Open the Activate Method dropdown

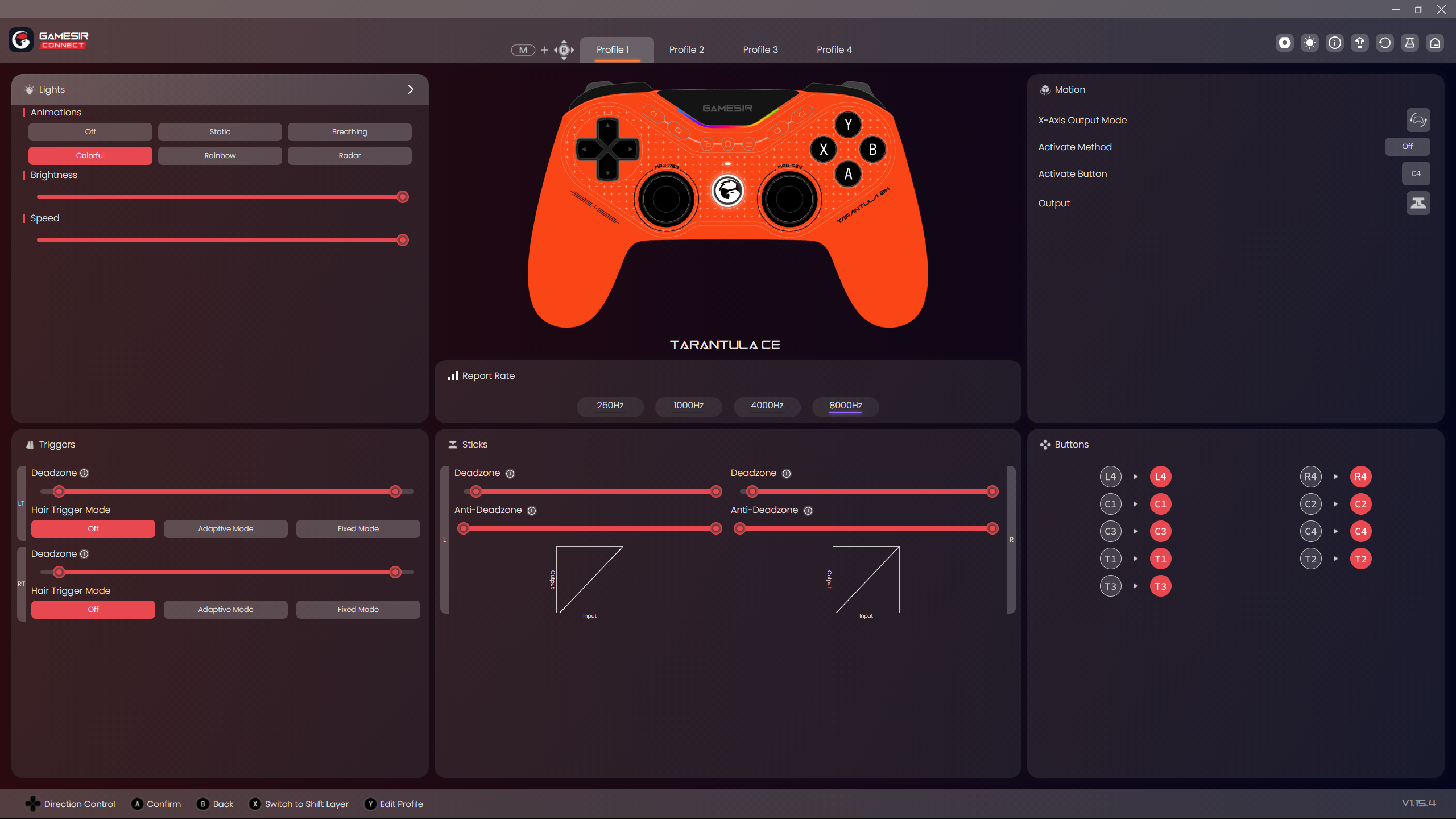pos(1408,147)
